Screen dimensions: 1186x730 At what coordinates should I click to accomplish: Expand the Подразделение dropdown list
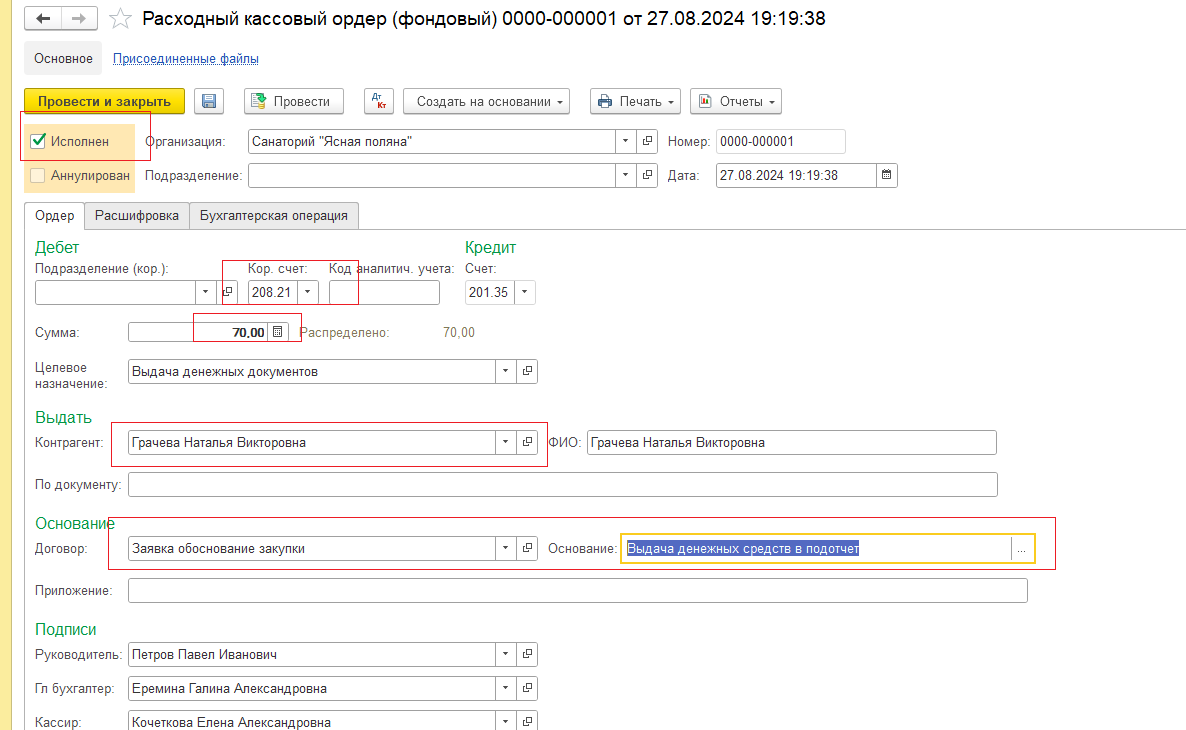626,176
